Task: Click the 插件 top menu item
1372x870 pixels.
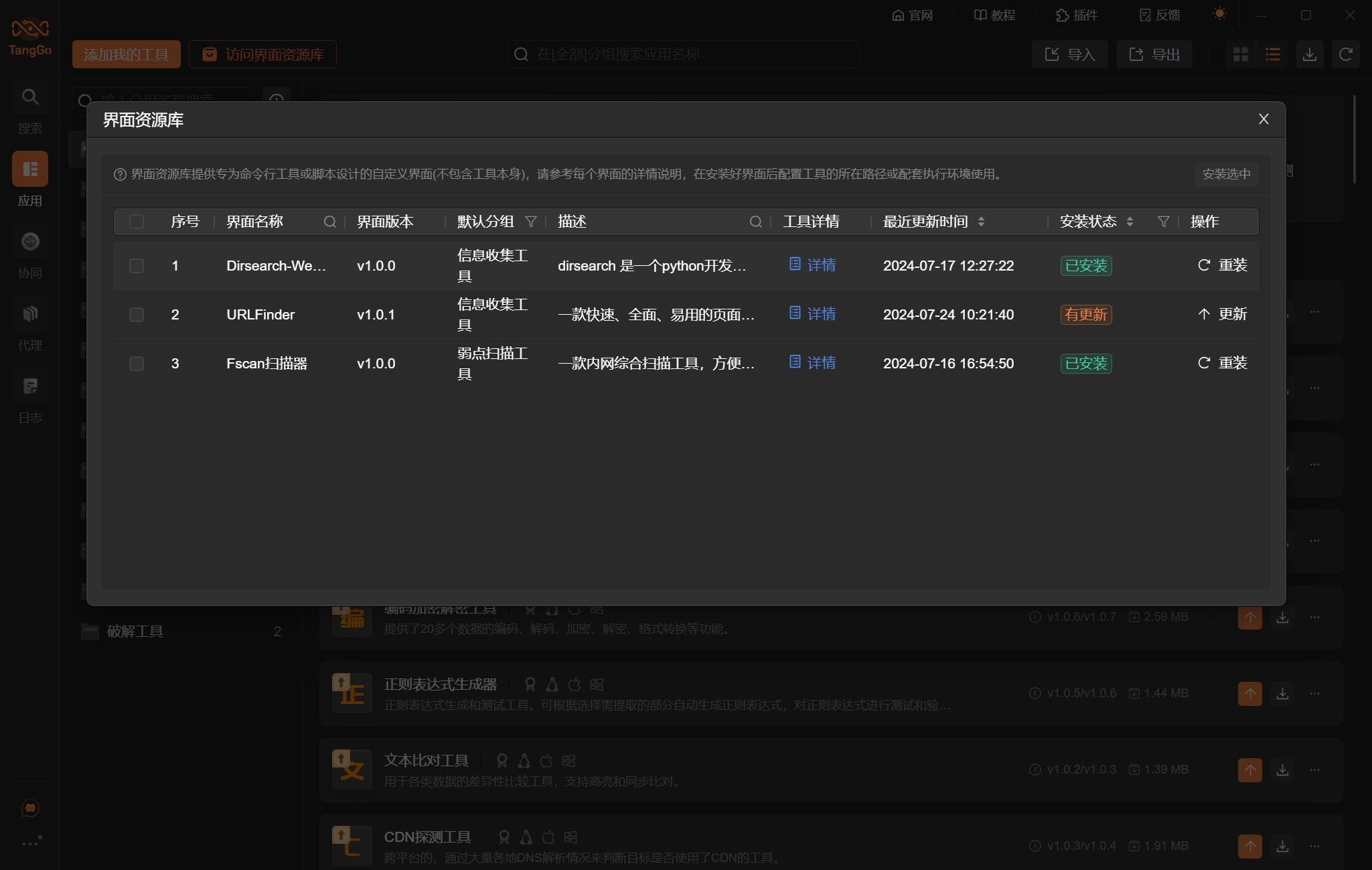Action: pos(1077,15)
